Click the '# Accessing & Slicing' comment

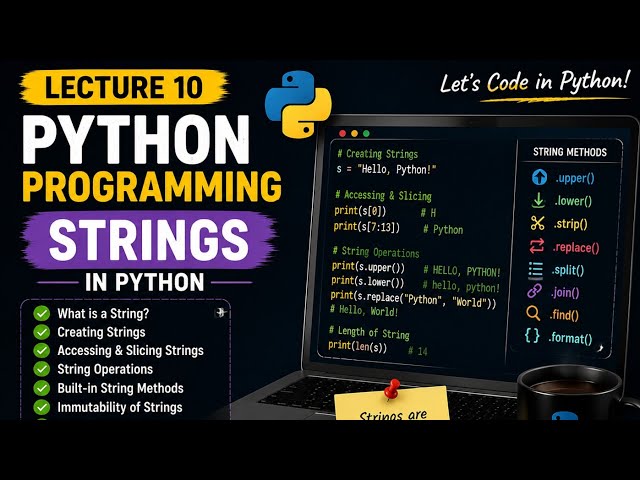pos(383,196)
